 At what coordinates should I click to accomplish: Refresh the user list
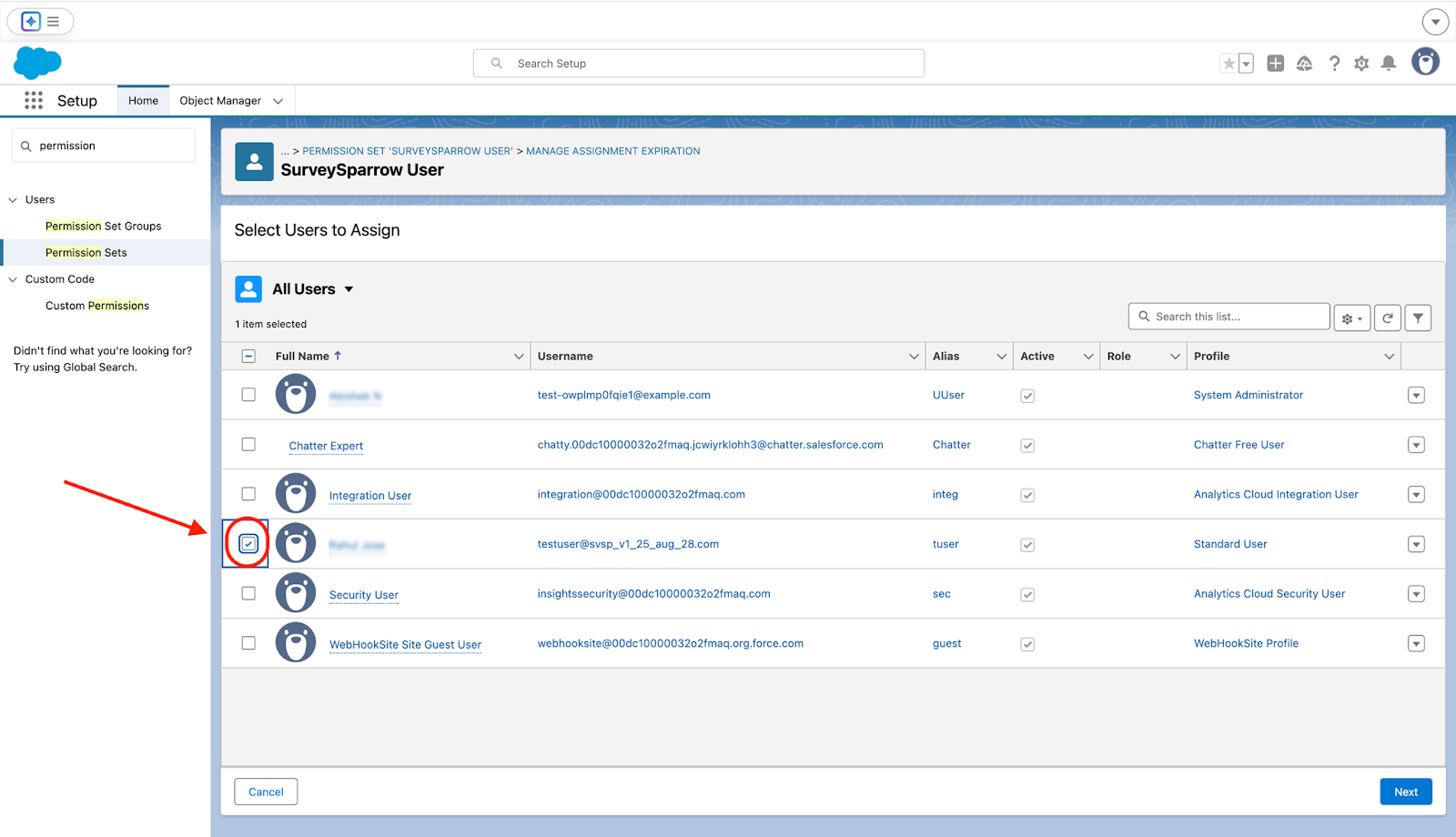click(1387, 318)
